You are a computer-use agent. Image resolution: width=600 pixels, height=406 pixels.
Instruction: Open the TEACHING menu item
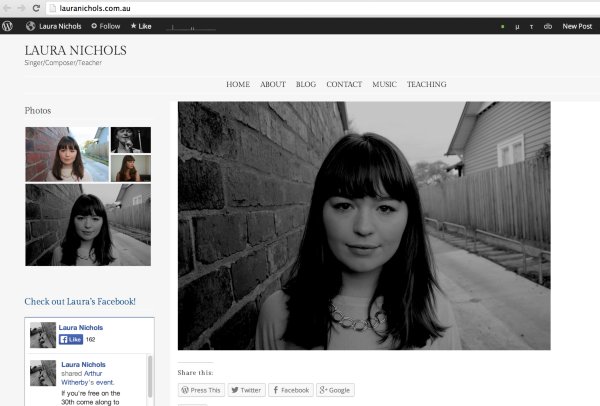(426, 85)
